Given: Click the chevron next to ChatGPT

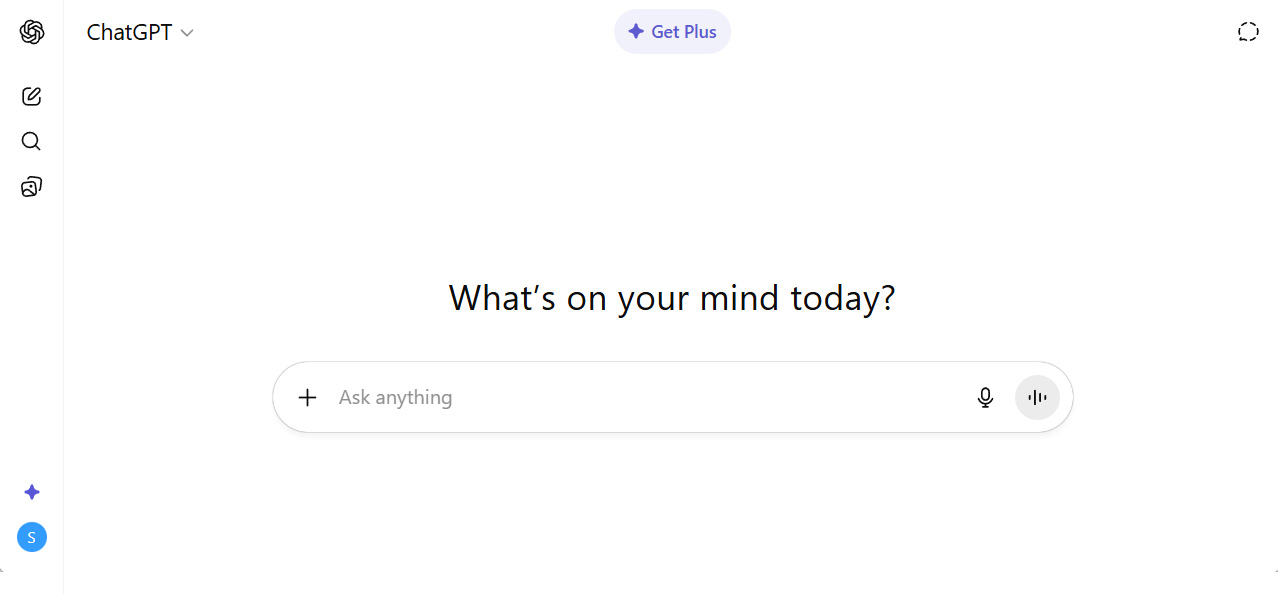Looking at the screenshot, I should pyautogui.click(x=187, y=33).
